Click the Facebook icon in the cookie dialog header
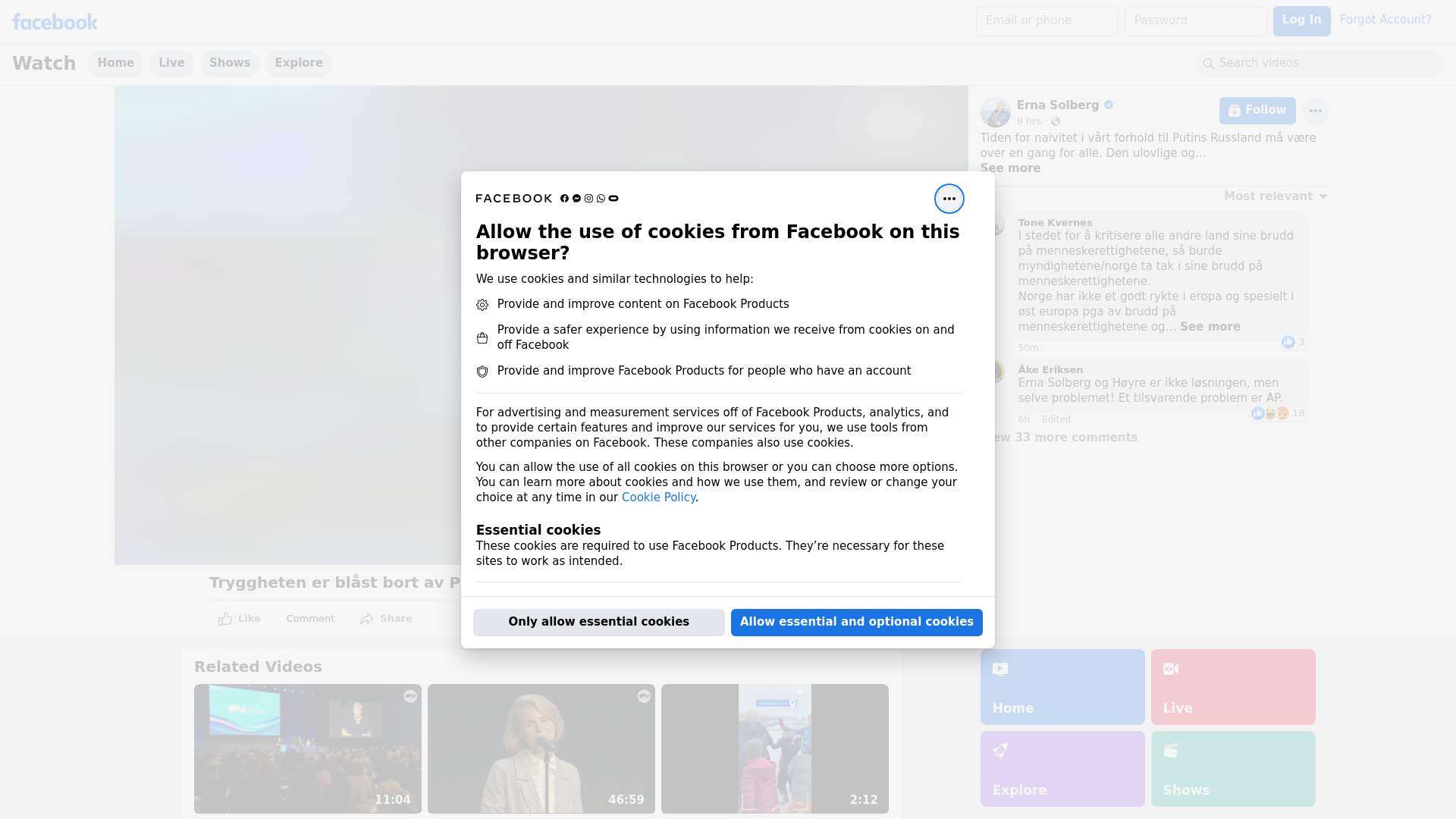 click(x=564, y=199)
